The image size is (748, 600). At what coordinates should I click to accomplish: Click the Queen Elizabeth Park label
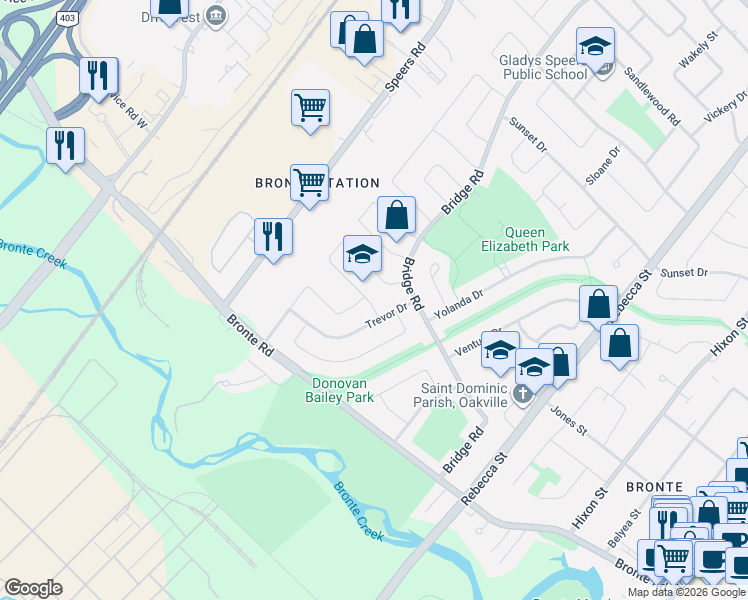(x=525, y=239)
